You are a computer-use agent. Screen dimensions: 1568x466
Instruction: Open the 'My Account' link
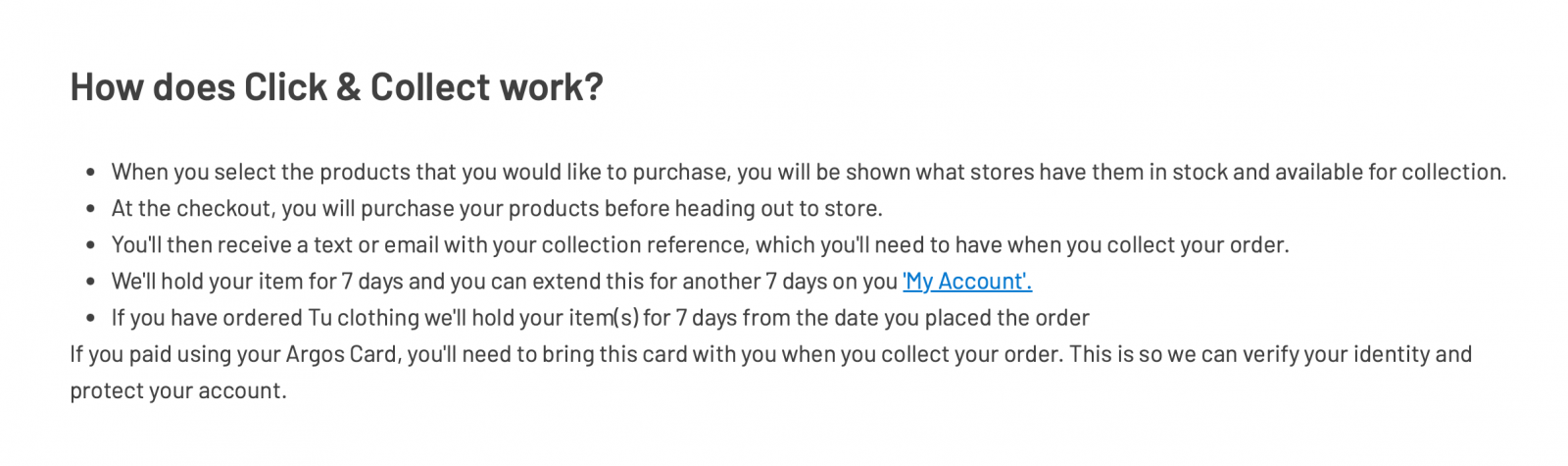click(x=966, y=282)
